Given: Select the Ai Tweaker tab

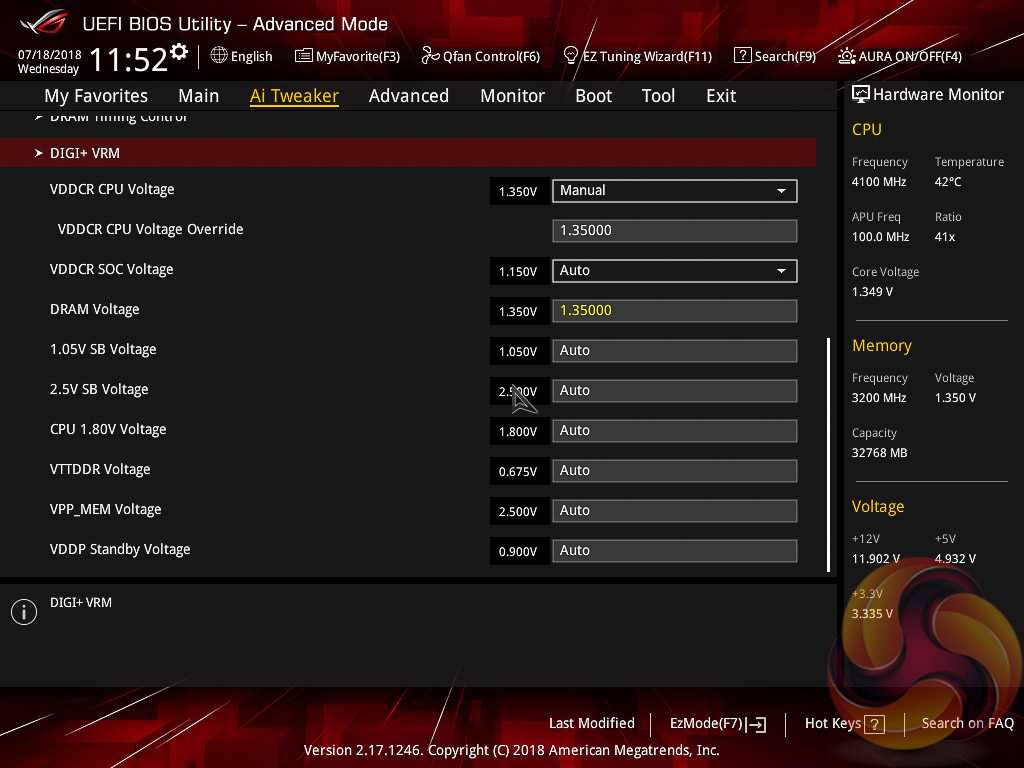Looking at the screenshot, I should 294,96.
